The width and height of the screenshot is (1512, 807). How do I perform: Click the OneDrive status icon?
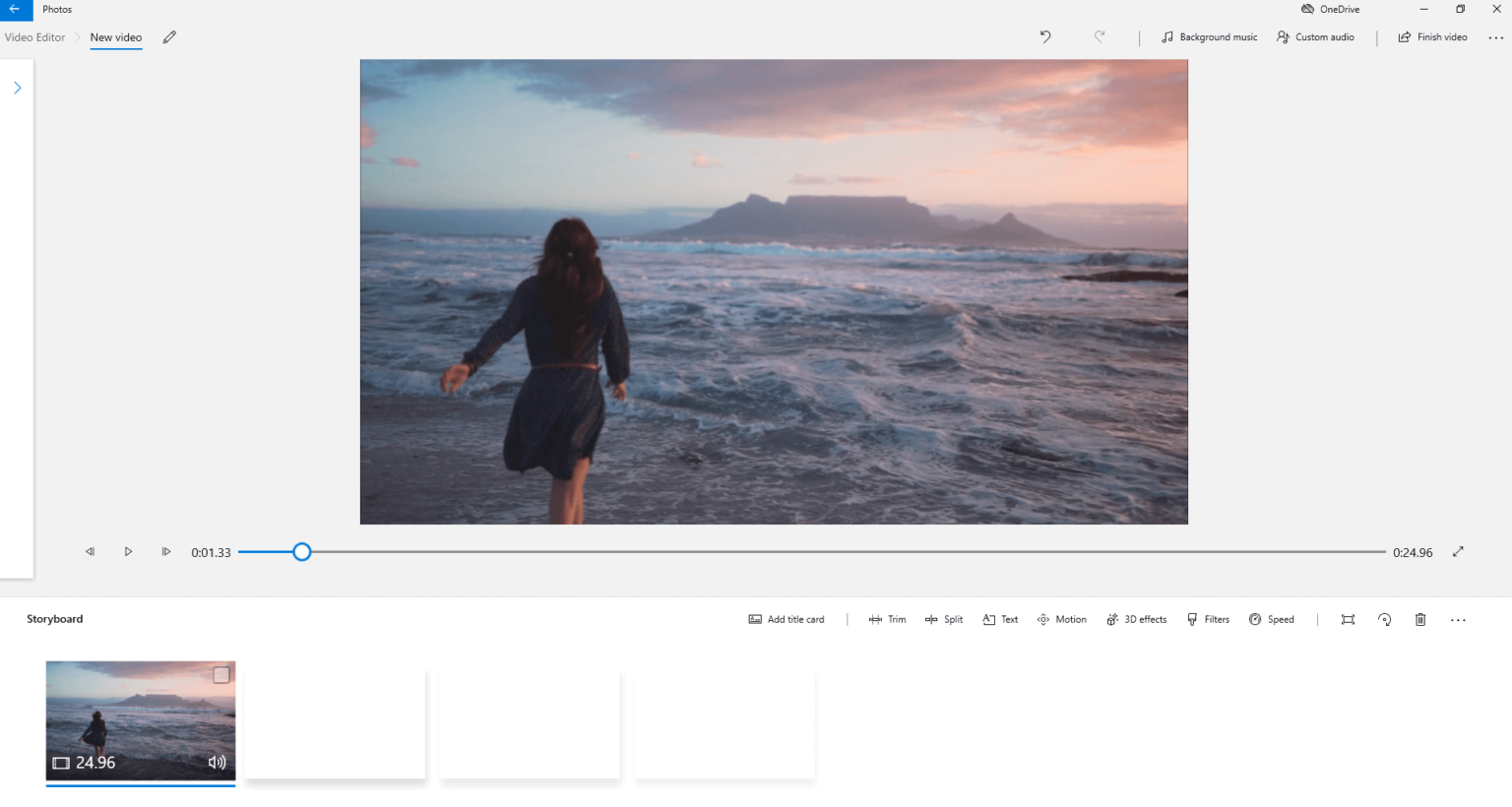[1330, 10]
